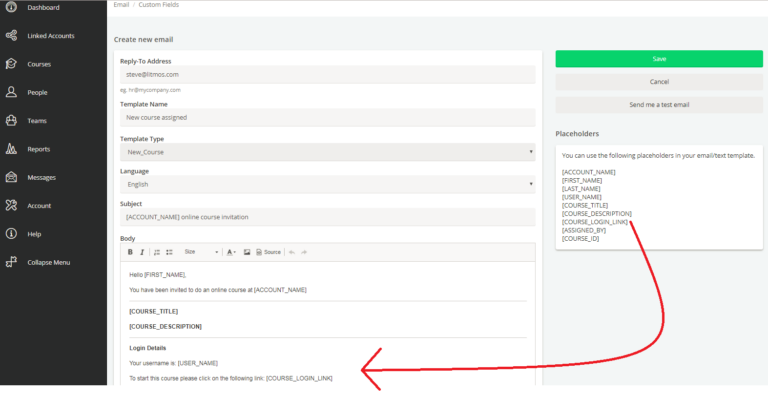Screen dimensions: 768x397
Task: Click [COURSE_ID] in placeholders list
Action: click(x=580, y=238)
